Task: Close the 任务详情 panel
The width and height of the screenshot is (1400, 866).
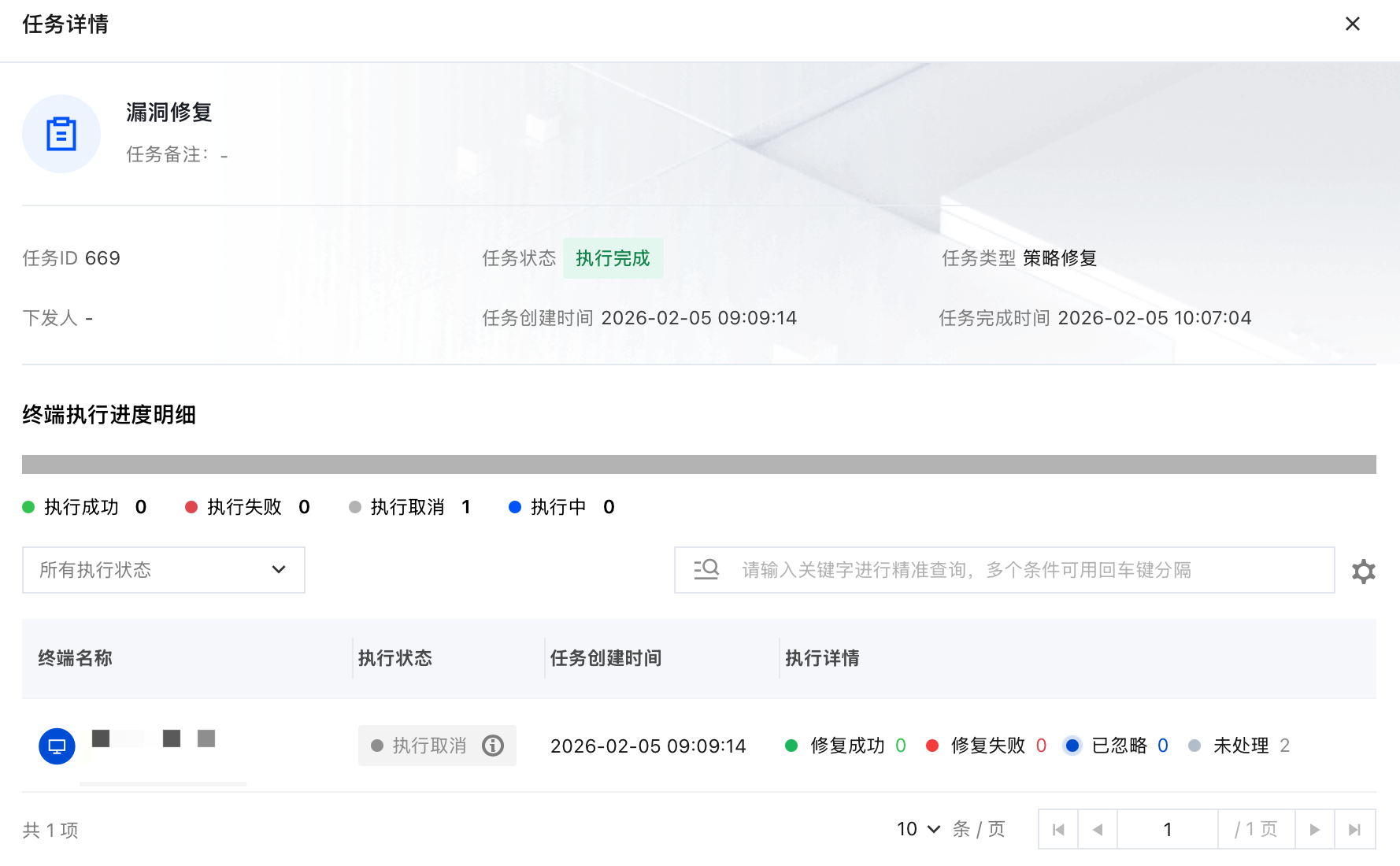Action: [x=1352, y=24]
